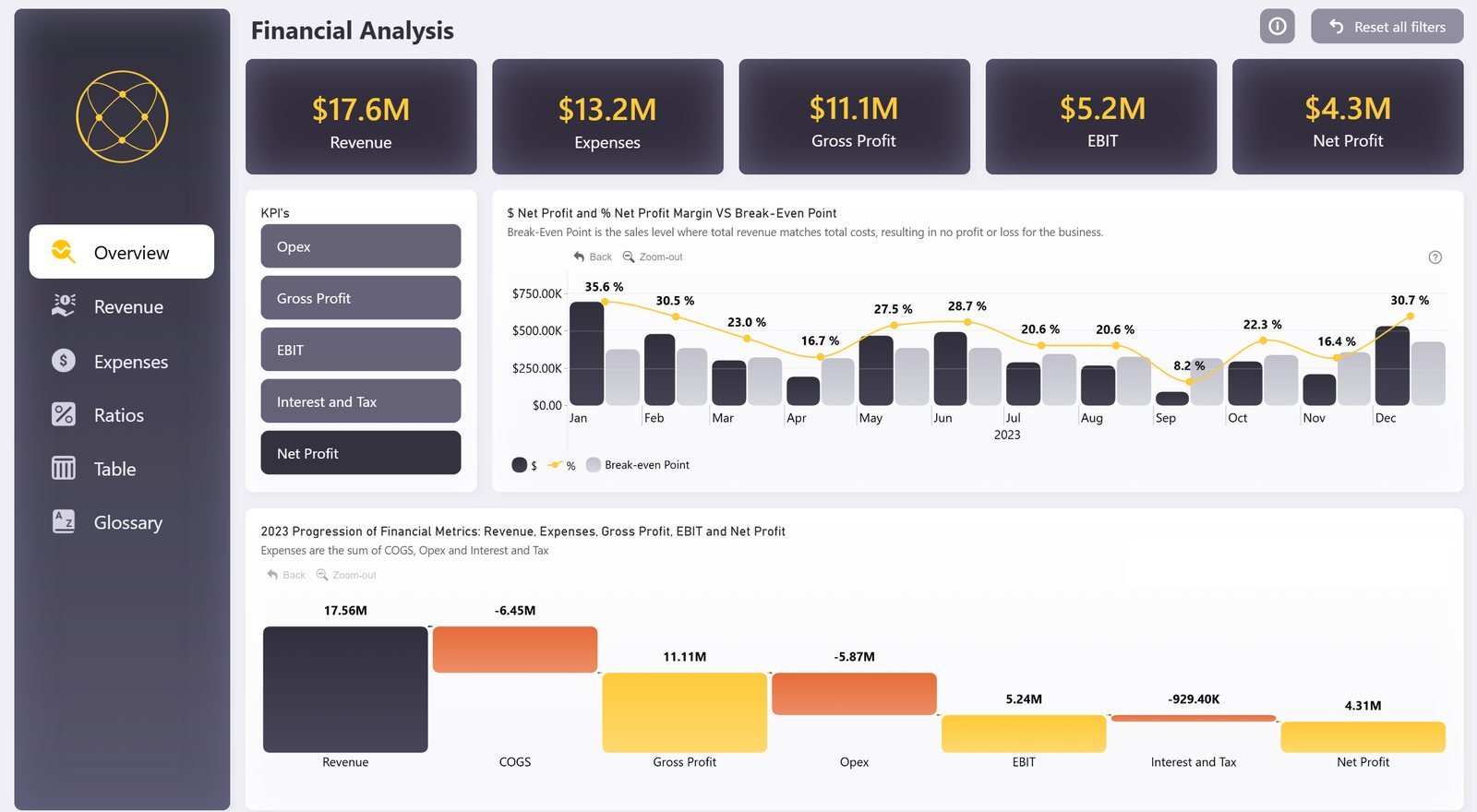Click the Glossary A-Z icon
This screenshot has width=1477, height=812.
point(64,521)
